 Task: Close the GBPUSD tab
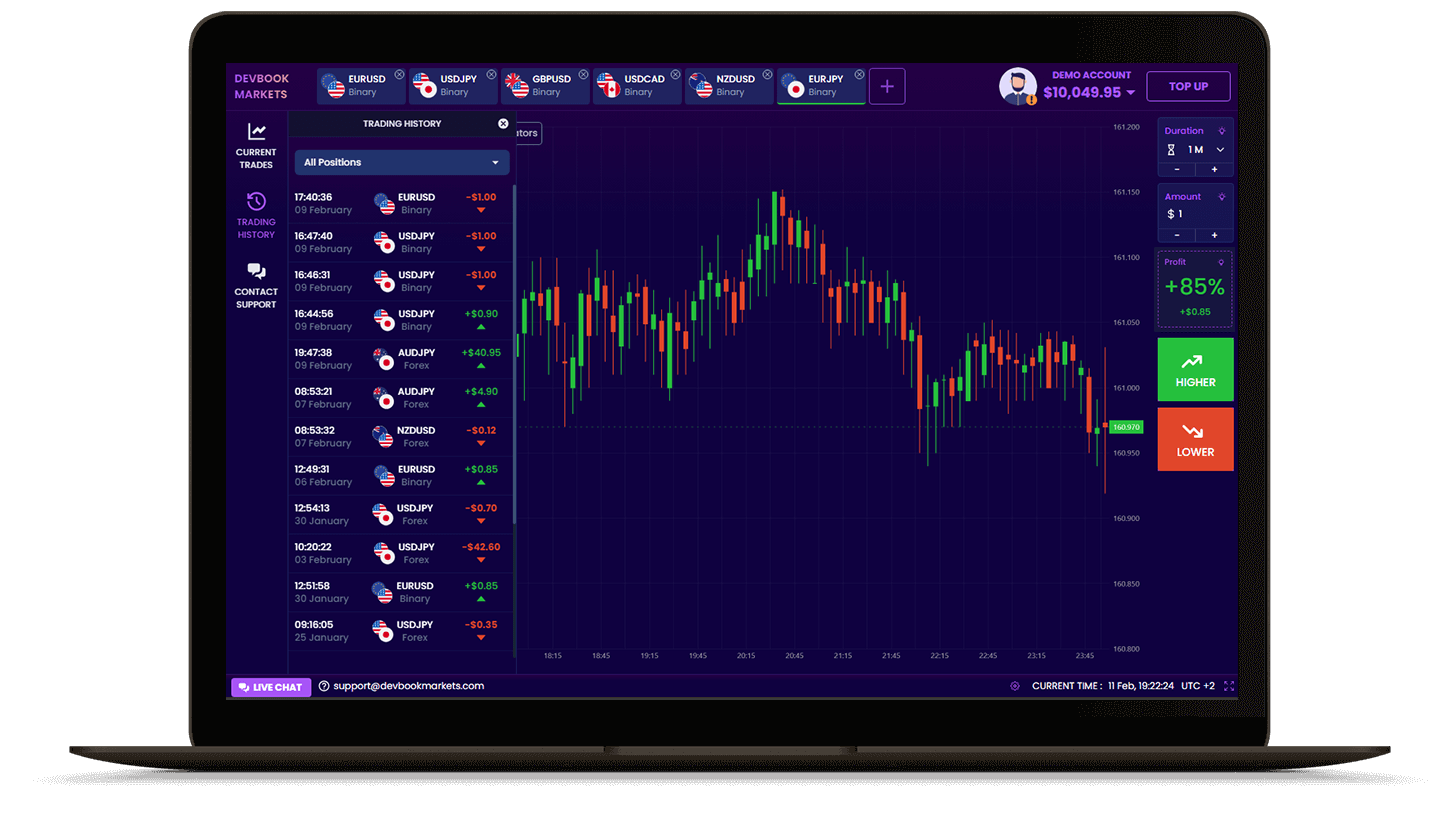pyautogui.click(x=583, y=74)
